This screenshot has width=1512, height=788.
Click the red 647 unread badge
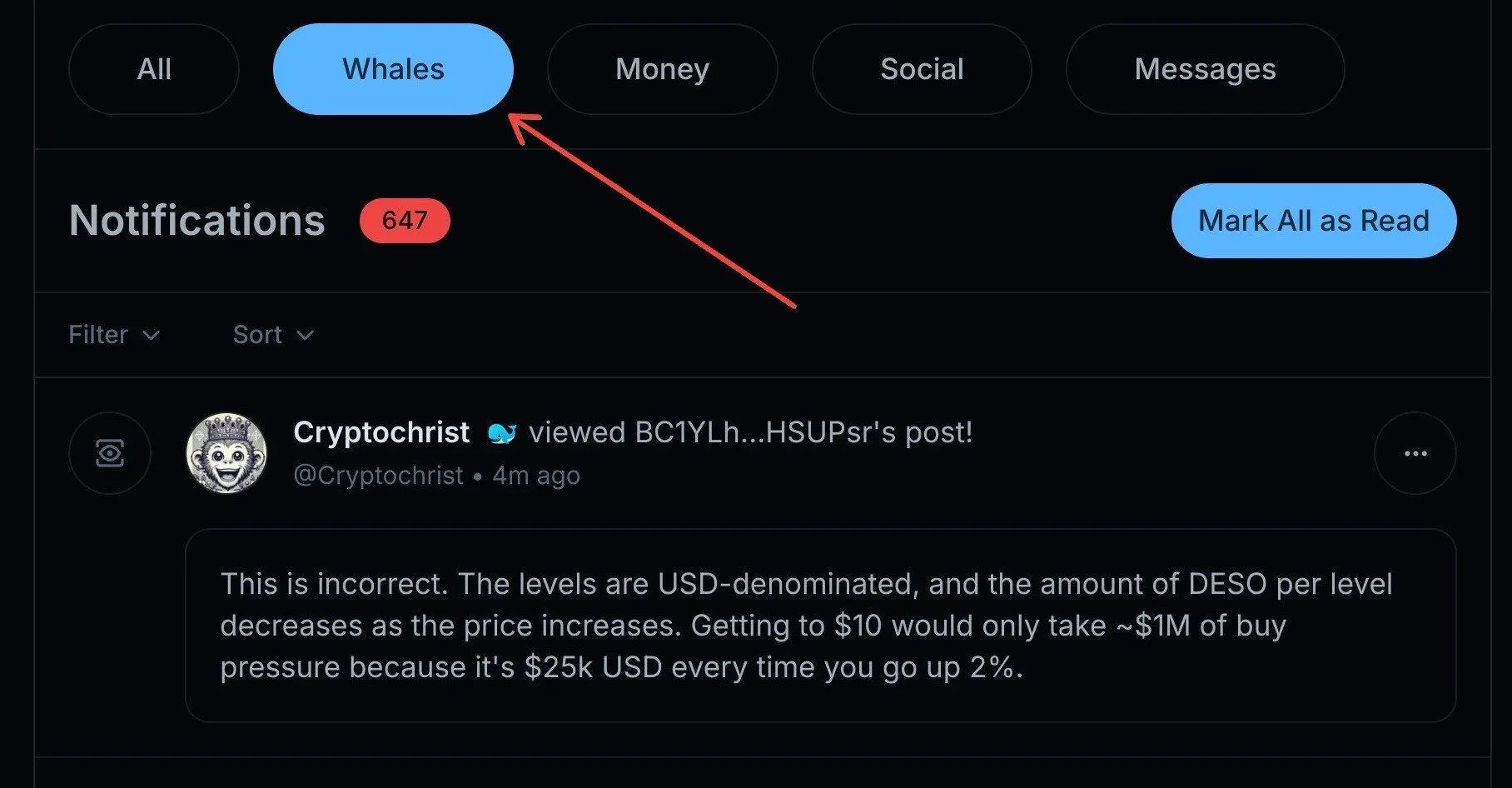405,220
